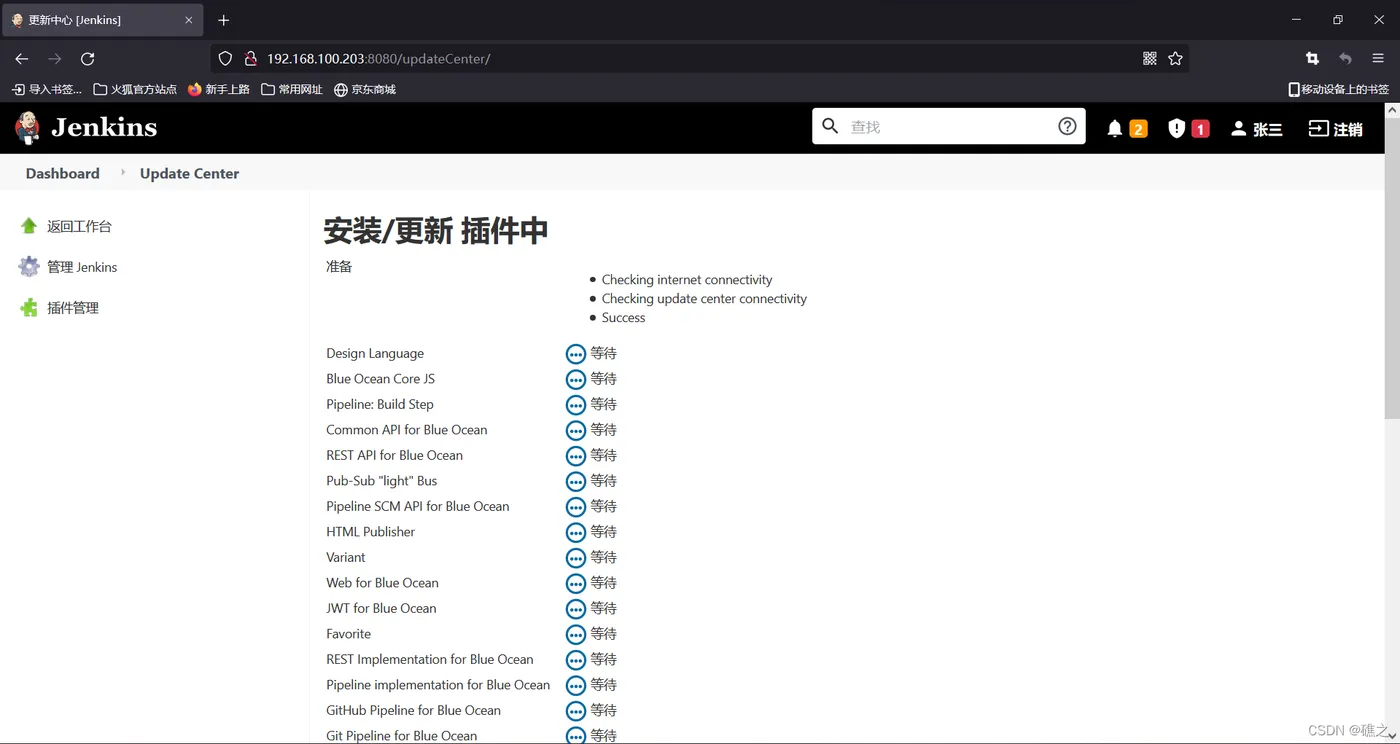Select the 更新中心 [Jenkins] browser tab
1400x744 pixels.
click(102, 20)
